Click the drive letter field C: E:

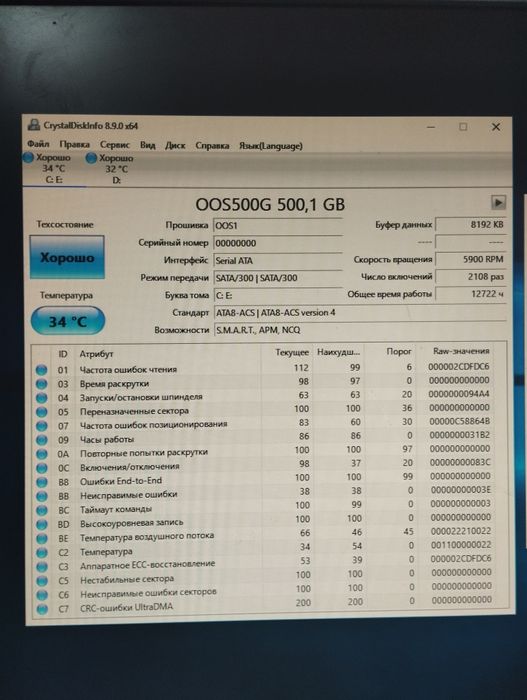[278, 295]
